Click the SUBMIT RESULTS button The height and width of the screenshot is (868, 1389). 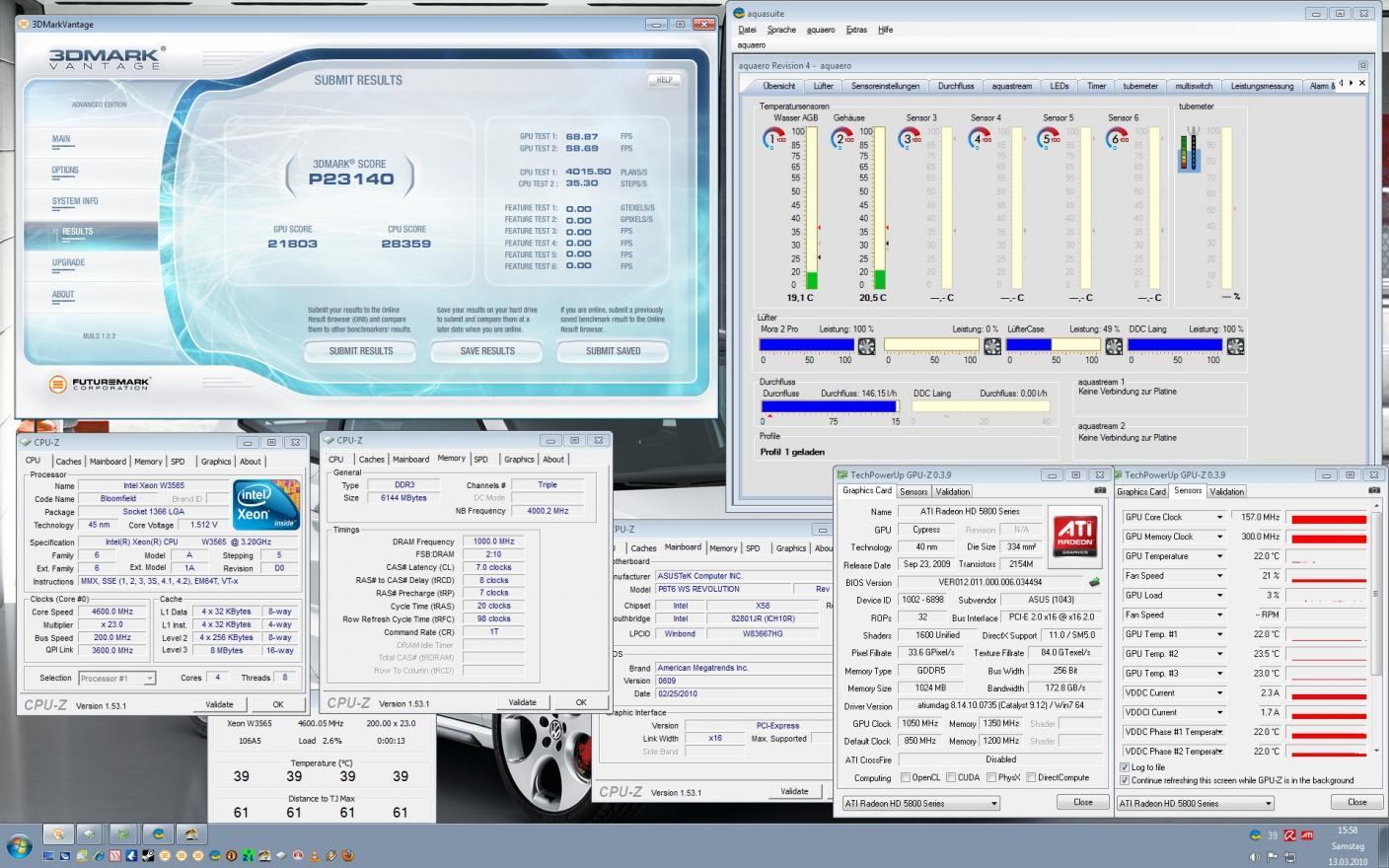361,351
